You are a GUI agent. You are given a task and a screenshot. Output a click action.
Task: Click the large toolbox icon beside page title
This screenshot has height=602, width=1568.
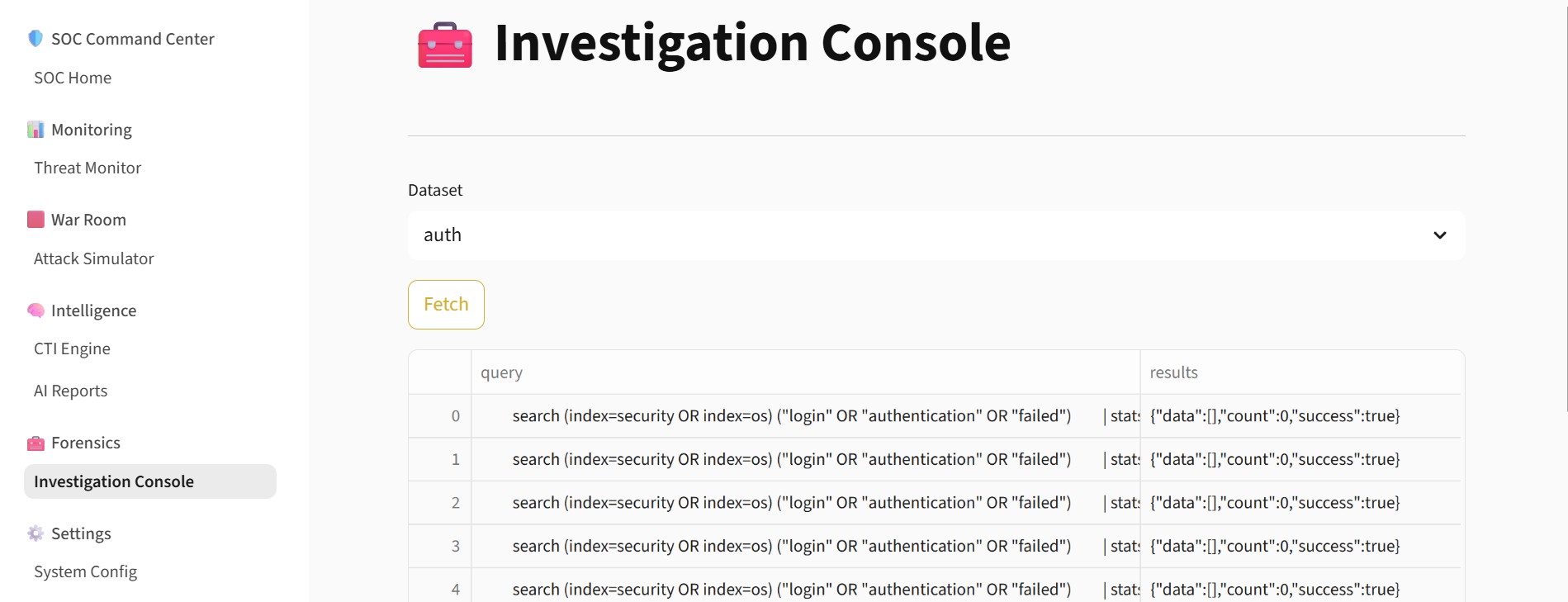click(445, 45)
